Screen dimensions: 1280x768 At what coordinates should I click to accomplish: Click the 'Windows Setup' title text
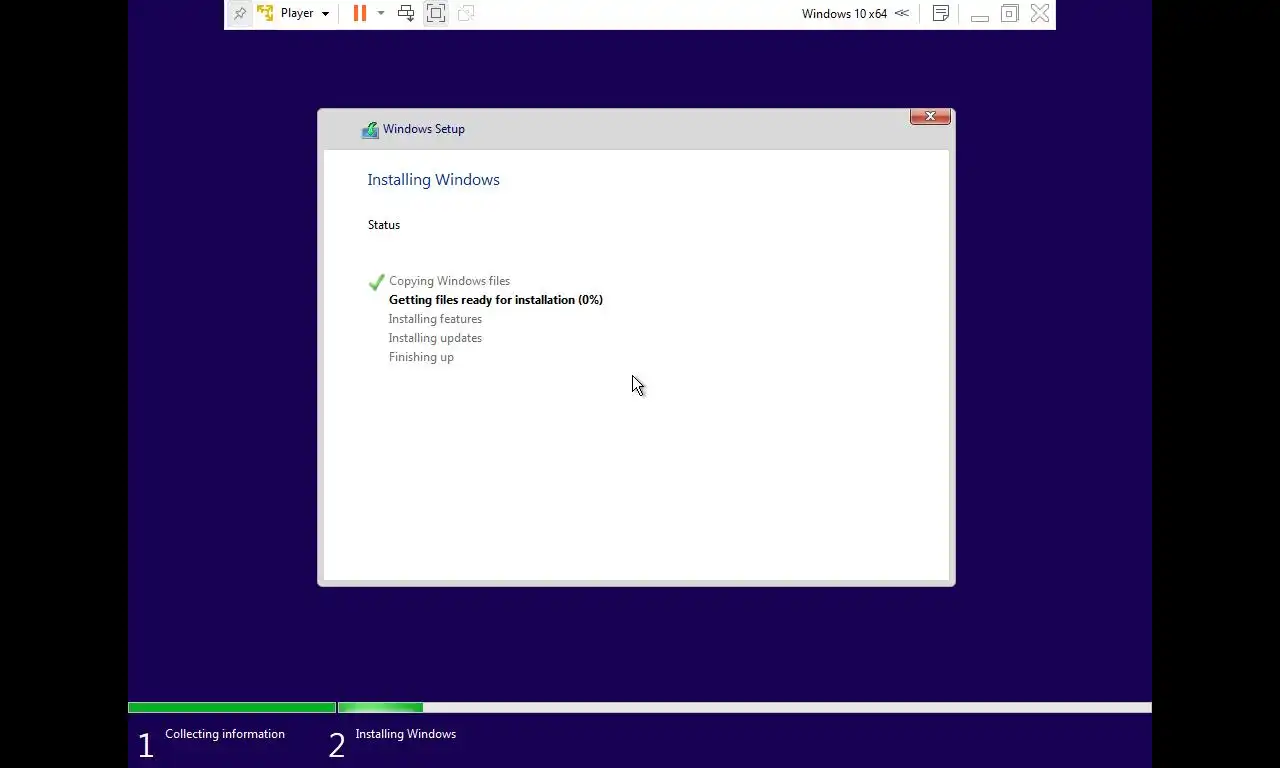click(424, 129)
